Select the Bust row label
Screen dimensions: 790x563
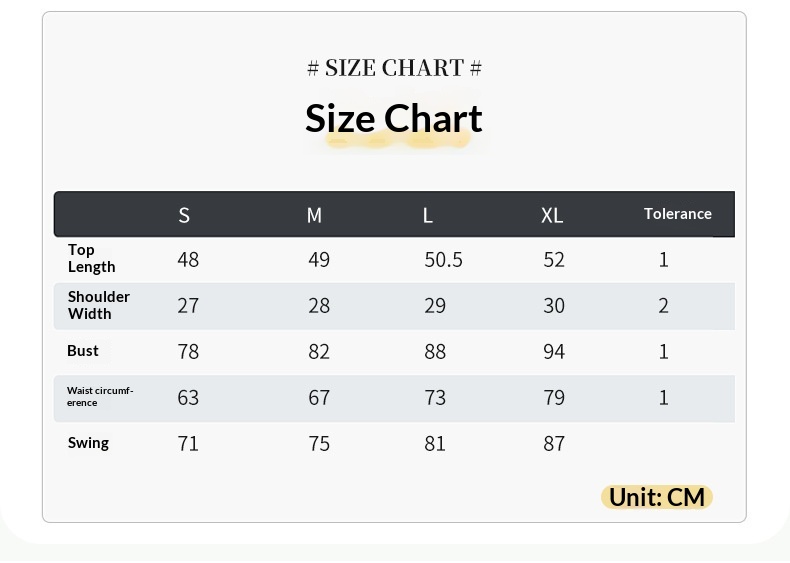click(83, 350)
